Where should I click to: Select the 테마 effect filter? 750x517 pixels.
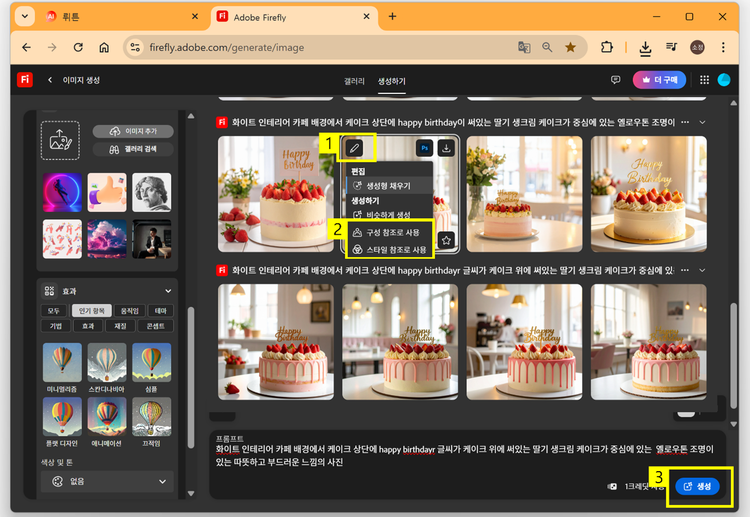160,311
